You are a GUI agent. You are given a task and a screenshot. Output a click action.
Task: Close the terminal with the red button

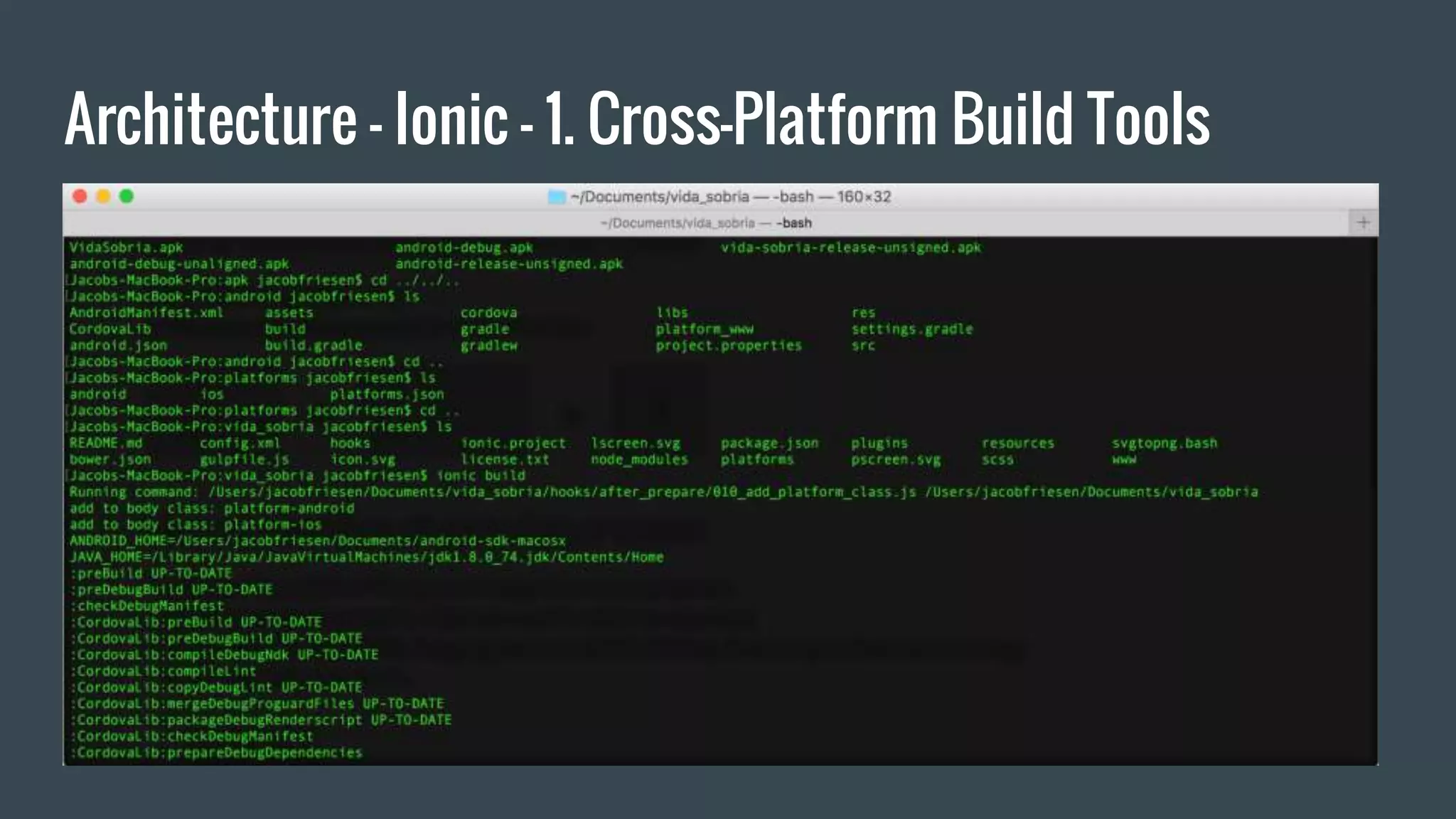(80, 196)
